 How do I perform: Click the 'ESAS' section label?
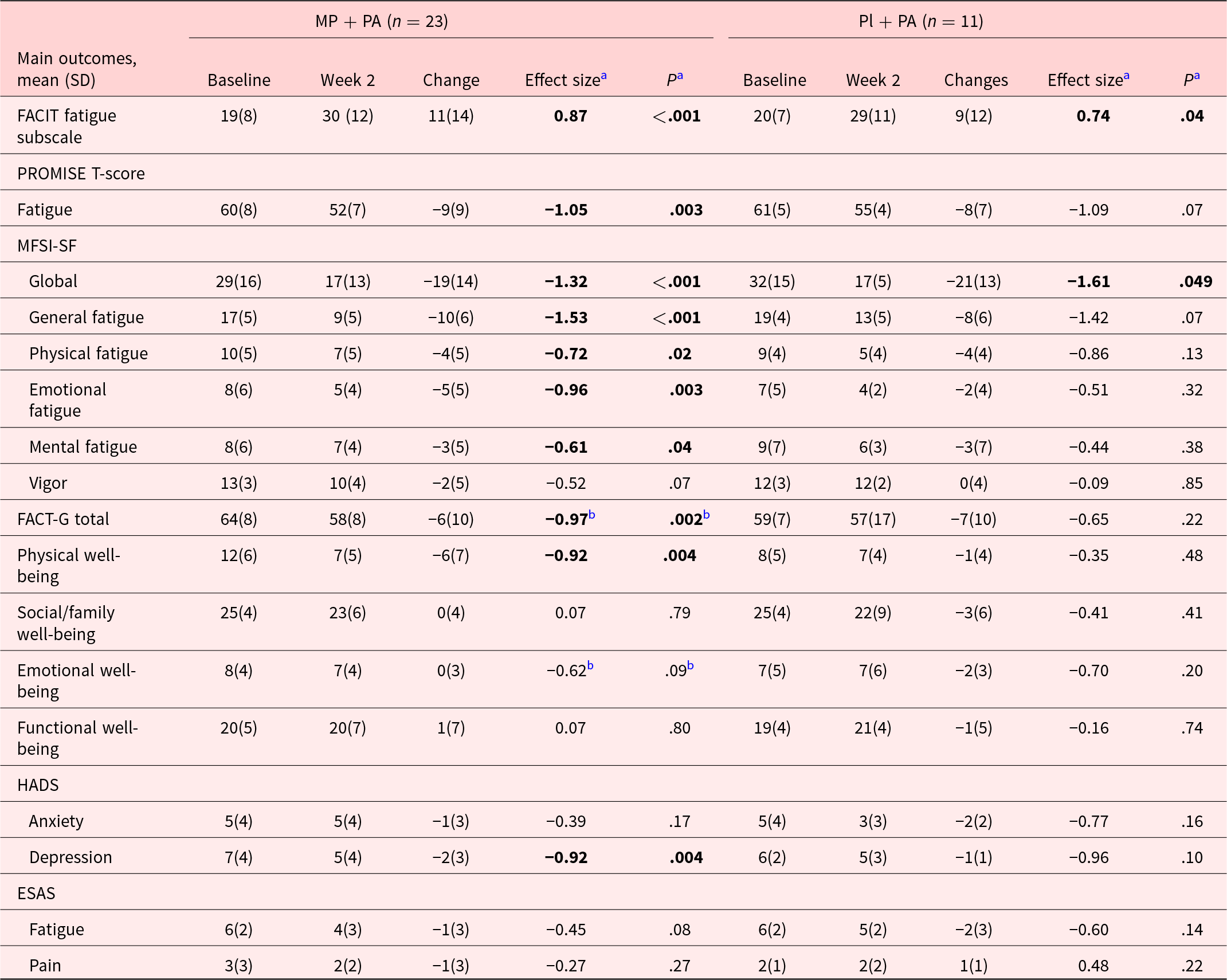coord(36,893)
